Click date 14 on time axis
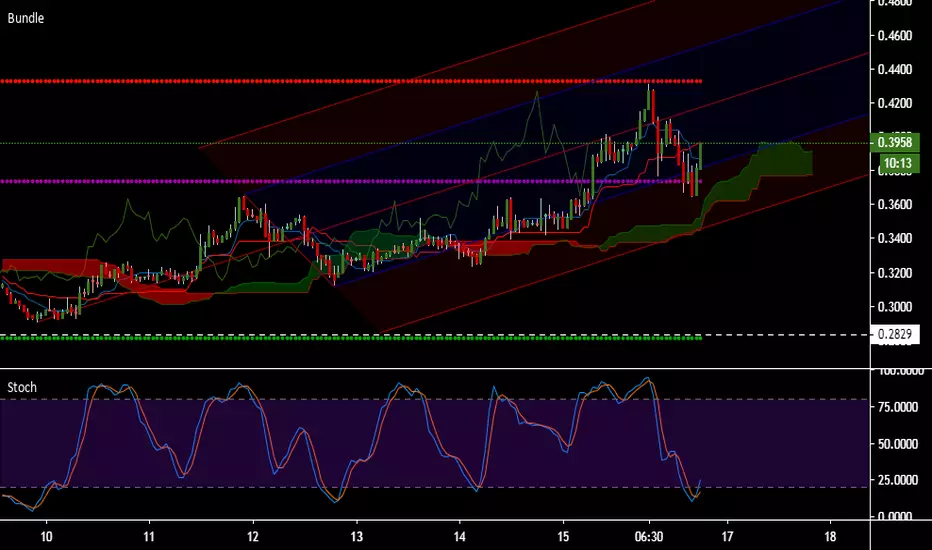932x550 pixels. [x=459, y=537]
